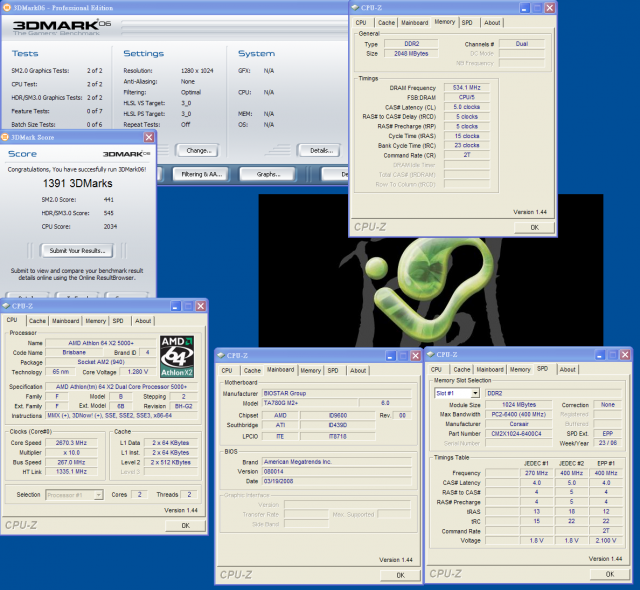Open the Slot #1 dropdown in SPD window

[475, 393]
